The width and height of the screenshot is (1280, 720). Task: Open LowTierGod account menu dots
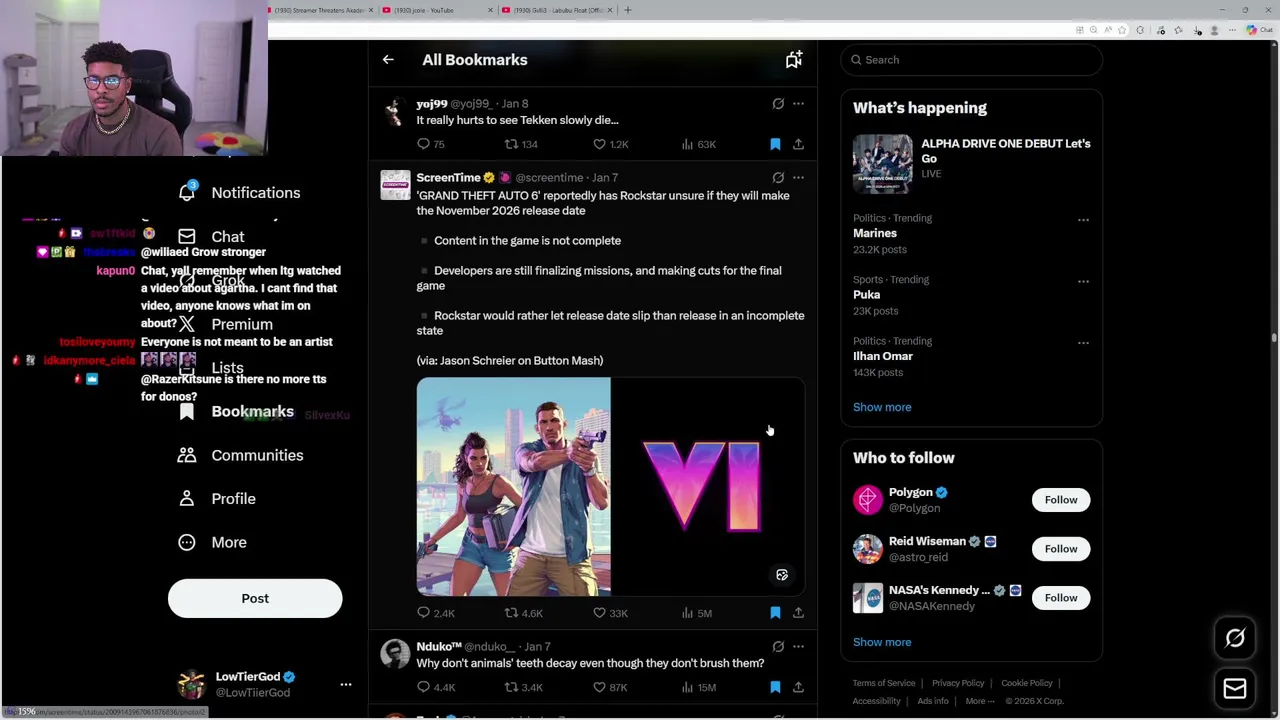coord(346,685)
